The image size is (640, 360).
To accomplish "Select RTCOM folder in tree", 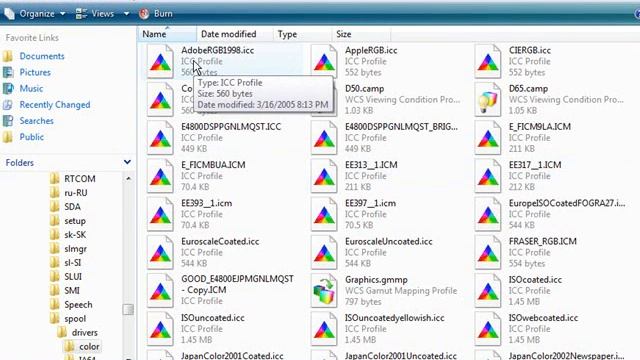I will click(80, 179).
